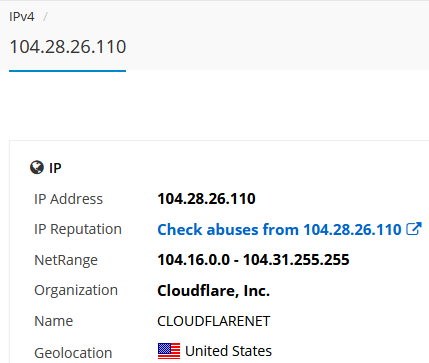This screenshot has height=363, width=429.
Task: Click the United States flag icon
Action: pos(169,351)
